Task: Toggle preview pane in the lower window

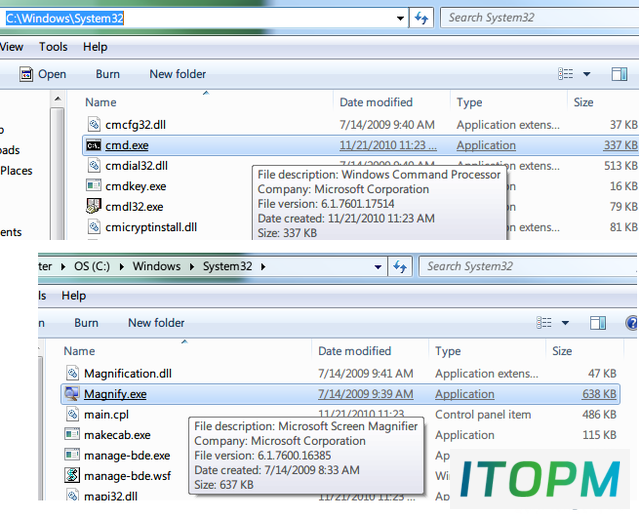Action: pyautogui.click(x=598, y=323)
